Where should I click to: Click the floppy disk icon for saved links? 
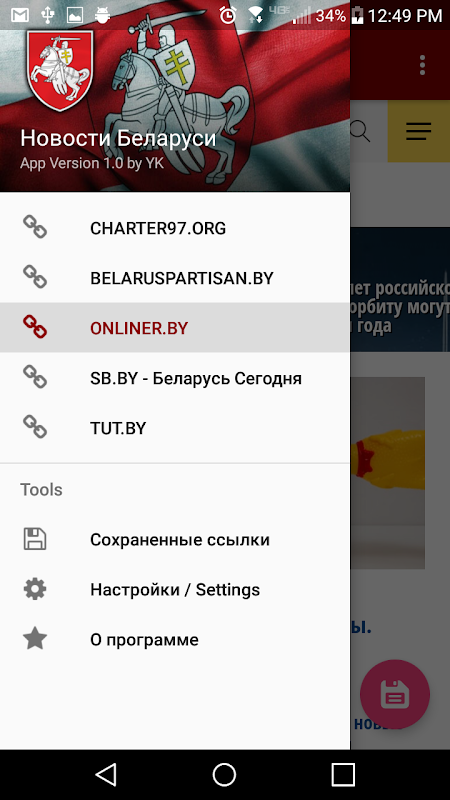tap(35, 539)
